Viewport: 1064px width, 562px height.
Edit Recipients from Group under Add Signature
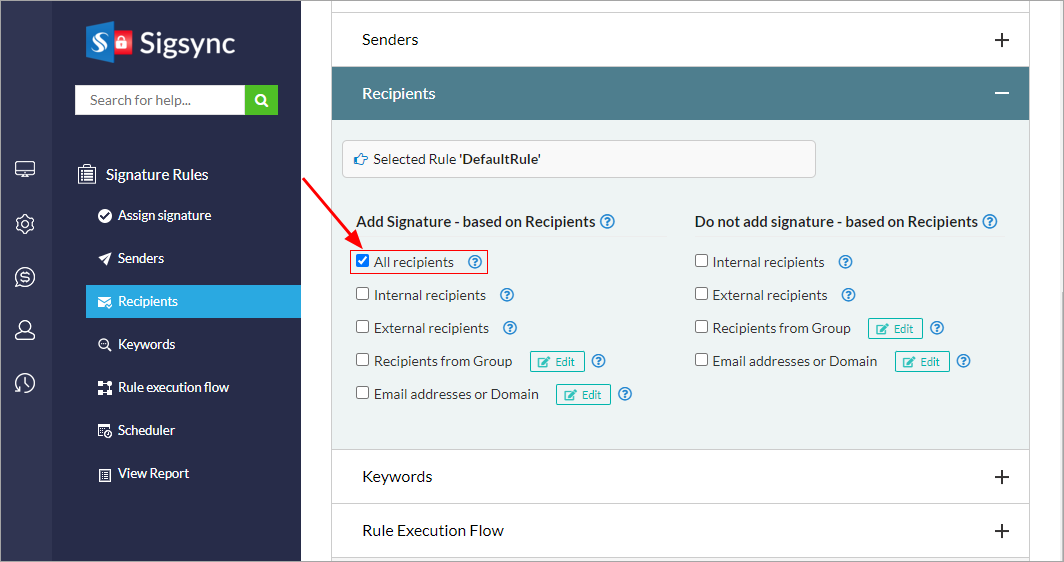(x=556, y=362)
